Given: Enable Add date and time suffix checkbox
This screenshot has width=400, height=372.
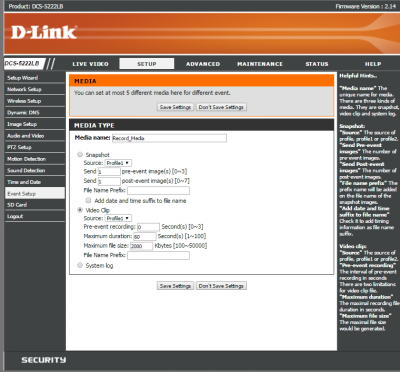Looking at the screenshot, I should pyautogui.click(x=88, y=200).
